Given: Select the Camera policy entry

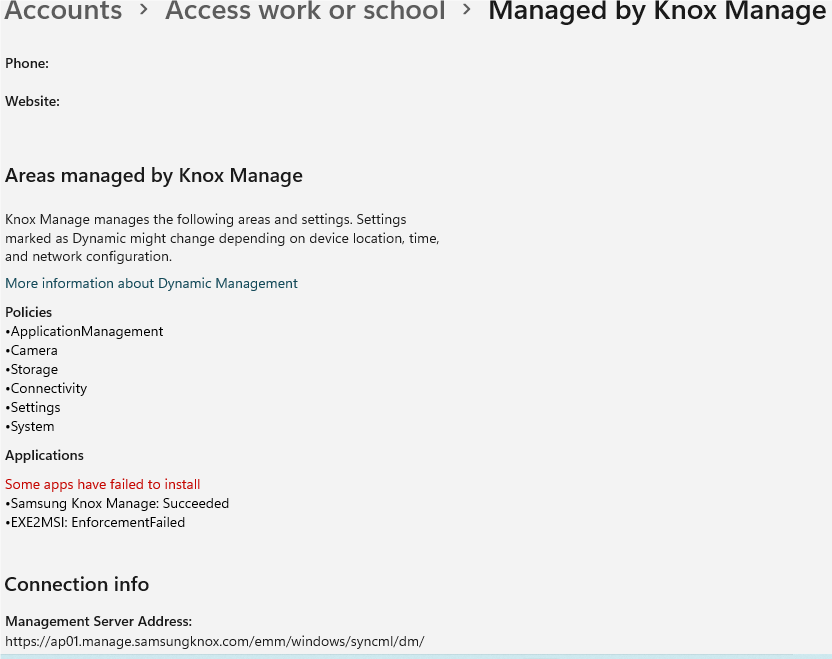Looking at the screenshot, I should (x=33, y=350).
